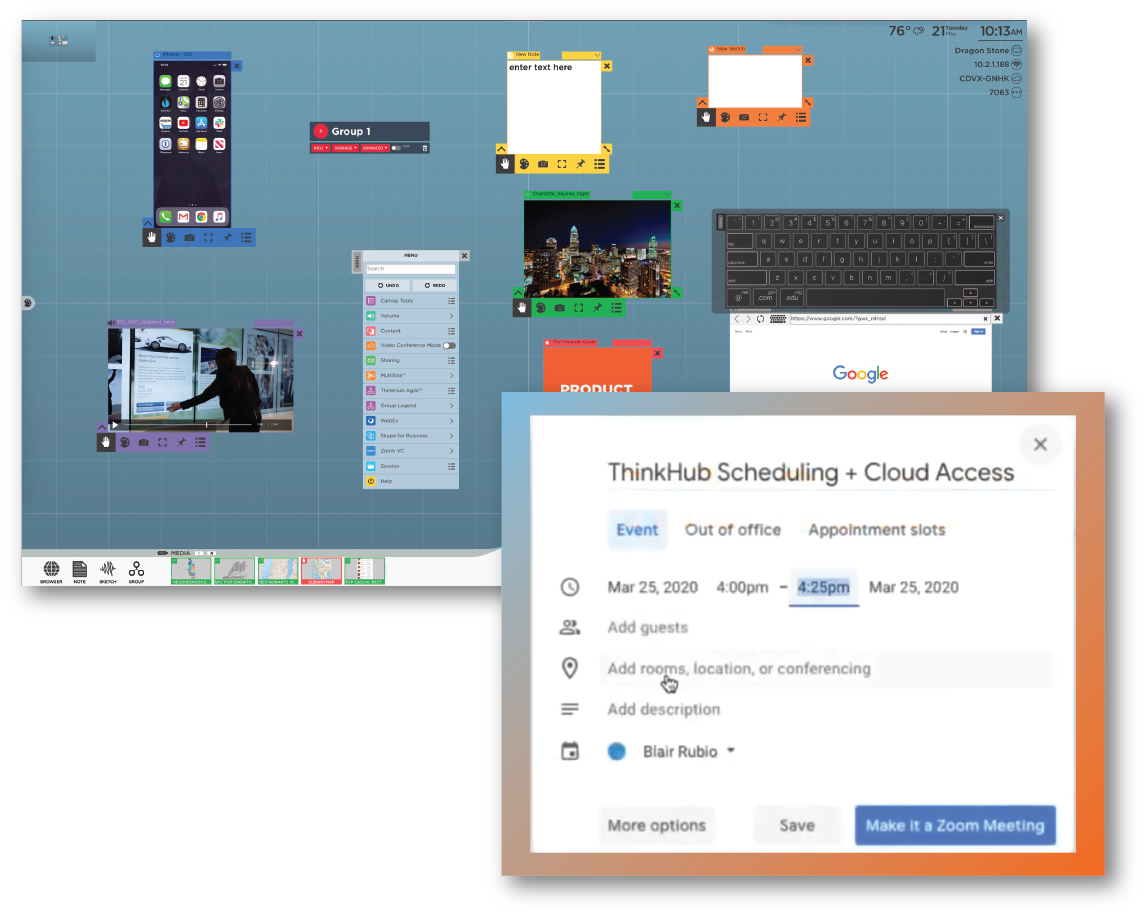
Task: Click Make it a Zoom Meeting
Action: 955,825
